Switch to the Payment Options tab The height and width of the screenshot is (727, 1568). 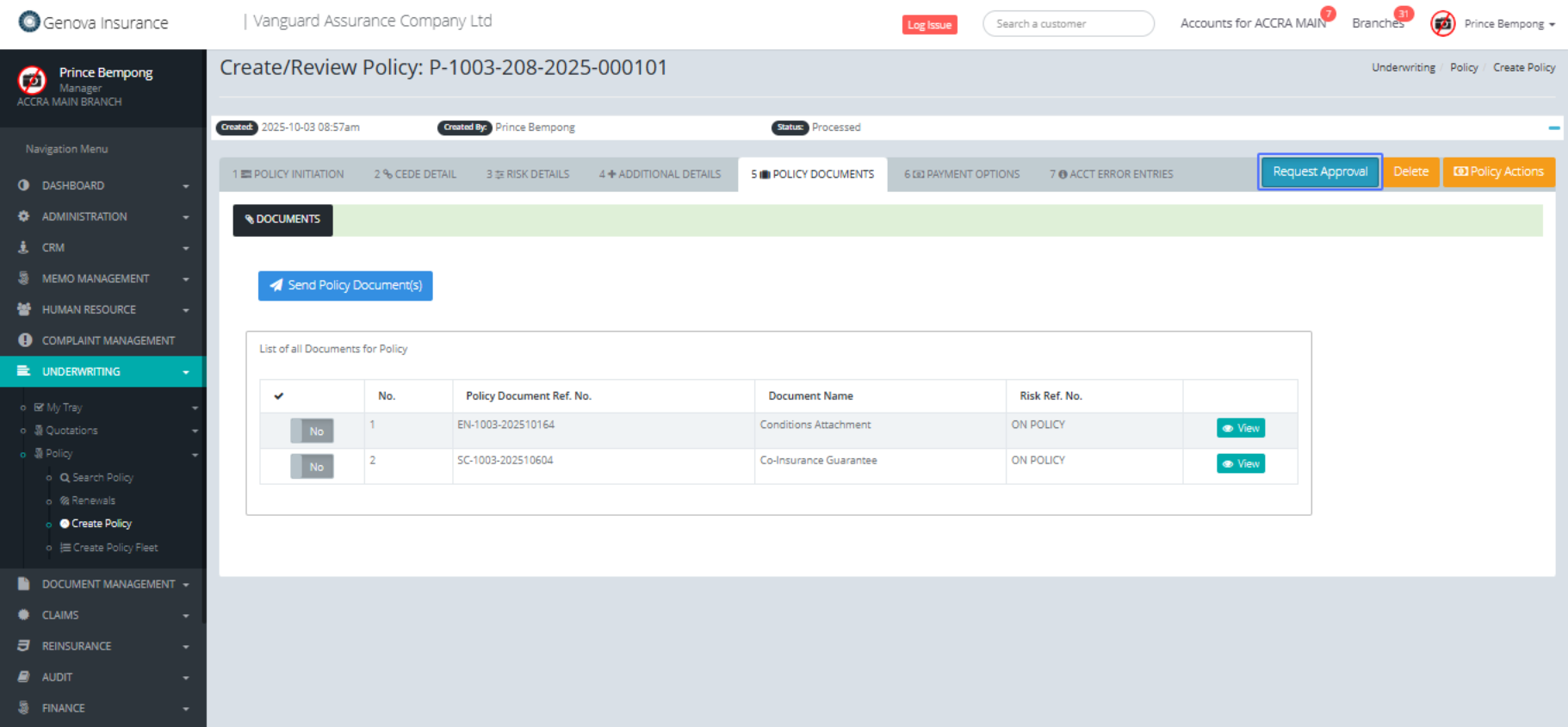click(x=962, y=174)
